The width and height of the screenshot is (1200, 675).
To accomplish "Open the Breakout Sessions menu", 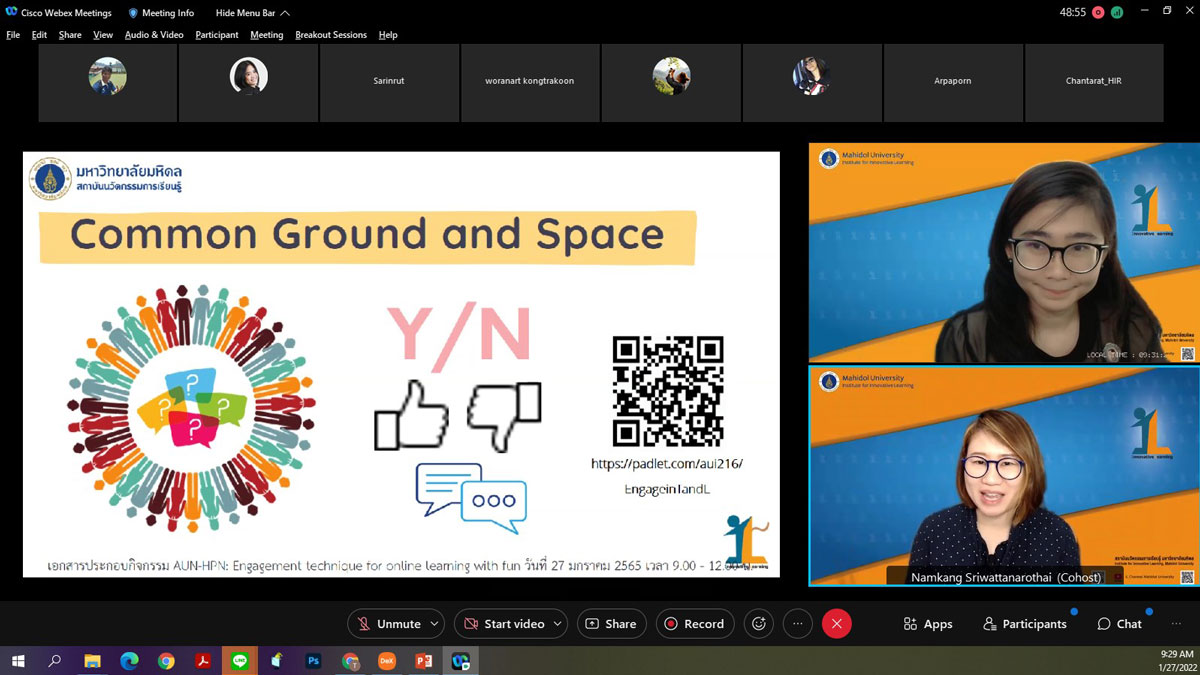I will (x=330, y=35).
